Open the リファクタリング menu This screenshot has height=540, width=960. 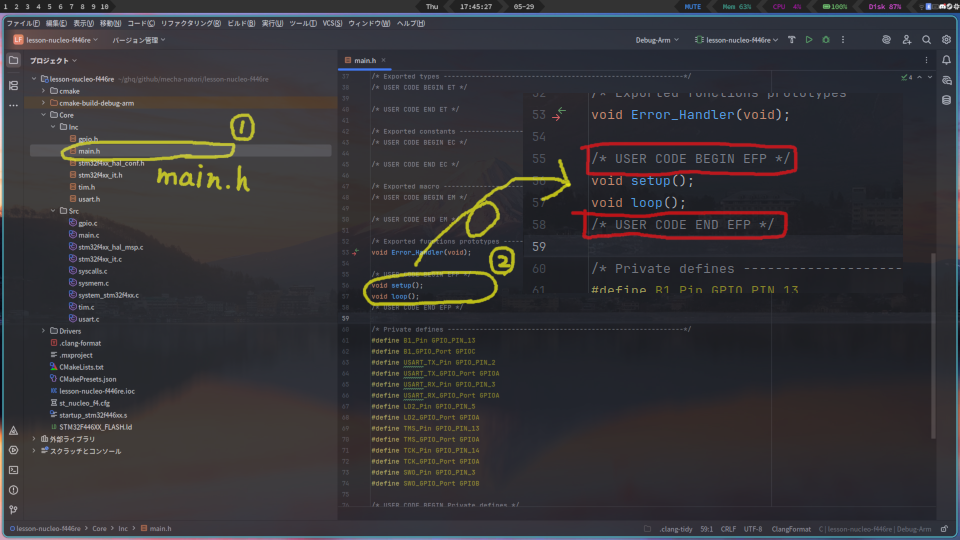(x=189, y=23)
